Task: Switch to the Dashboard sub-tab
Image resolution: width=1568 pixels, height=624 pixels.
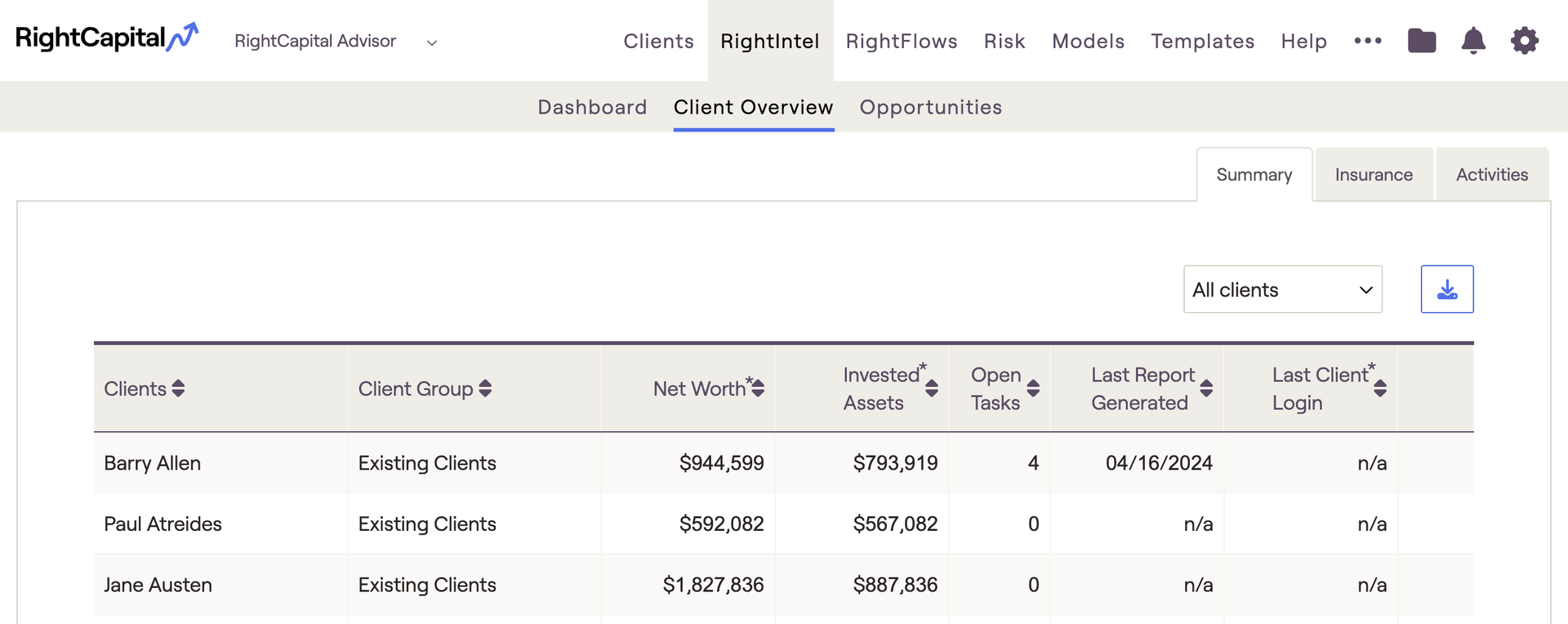Action: pyautogui.click(x=592, y=107)
